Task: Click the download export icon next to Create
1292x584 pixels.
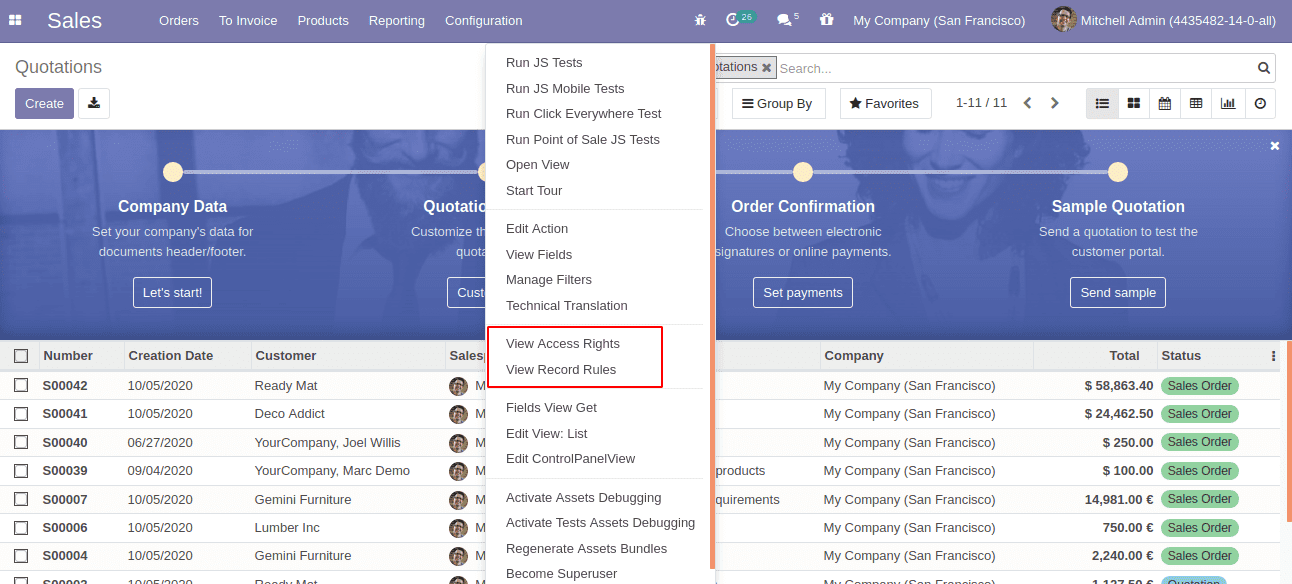Action: (x=94, y=103)
